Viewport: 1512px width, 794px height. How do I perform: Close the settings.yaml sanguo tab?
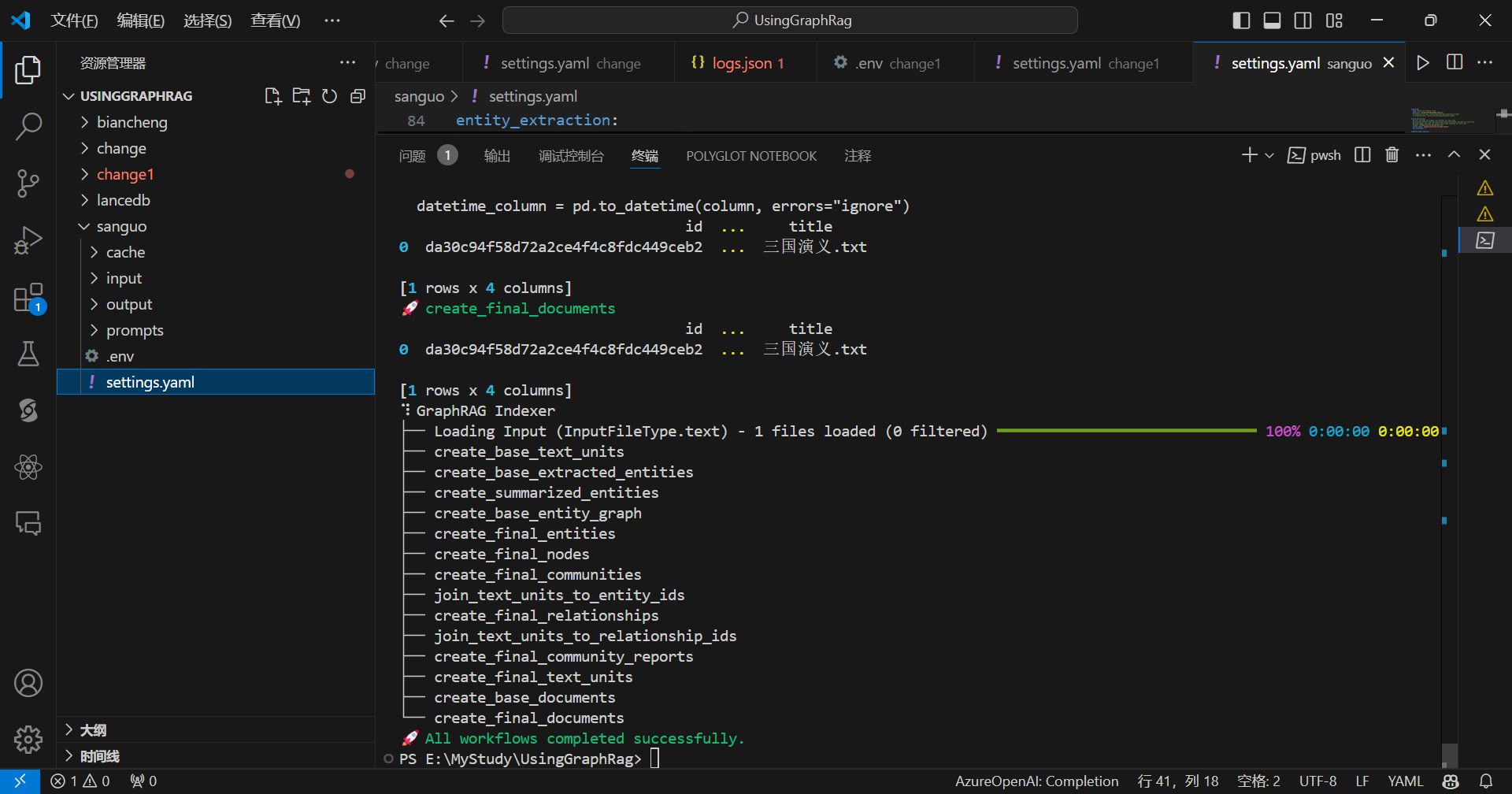tap(1389, 63)
